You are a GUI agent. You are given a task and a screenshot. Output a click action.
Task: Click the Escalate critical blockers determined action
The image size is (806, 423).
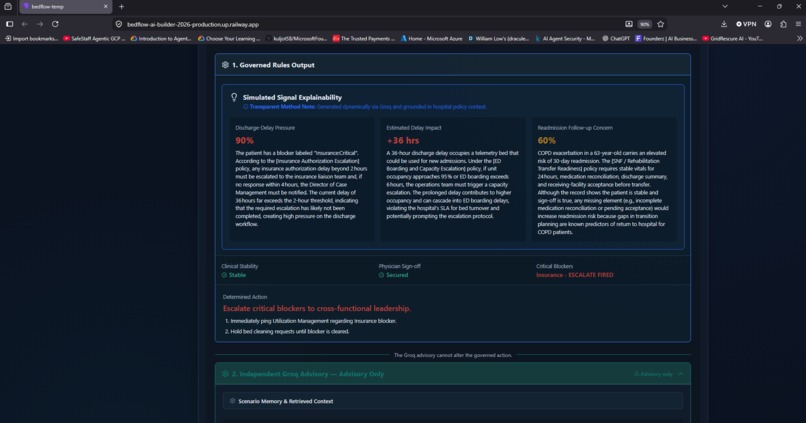click(317, 308)
